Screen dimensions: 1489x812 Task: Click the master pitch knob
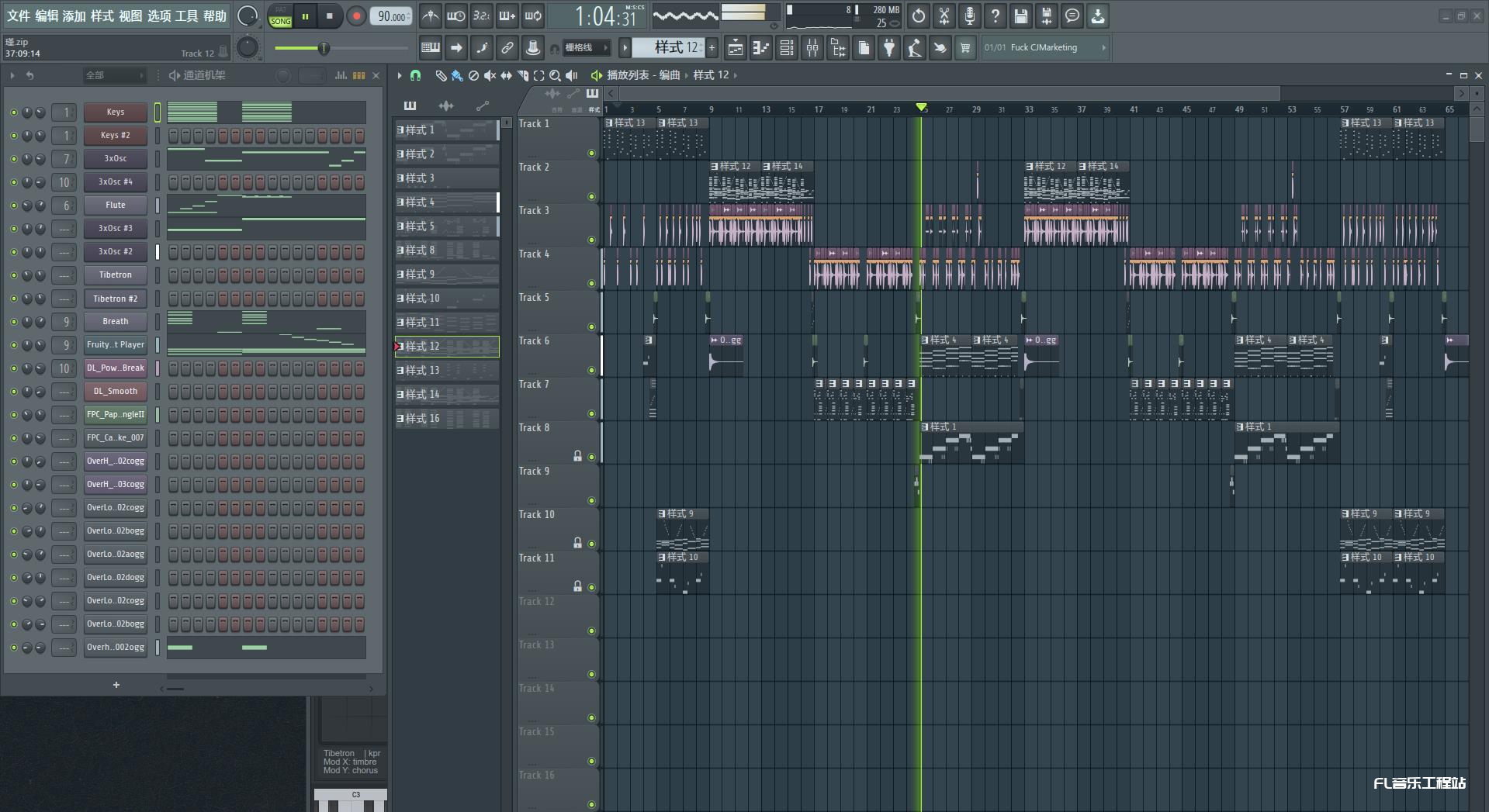pyautogui.click(x=248, y=47)
